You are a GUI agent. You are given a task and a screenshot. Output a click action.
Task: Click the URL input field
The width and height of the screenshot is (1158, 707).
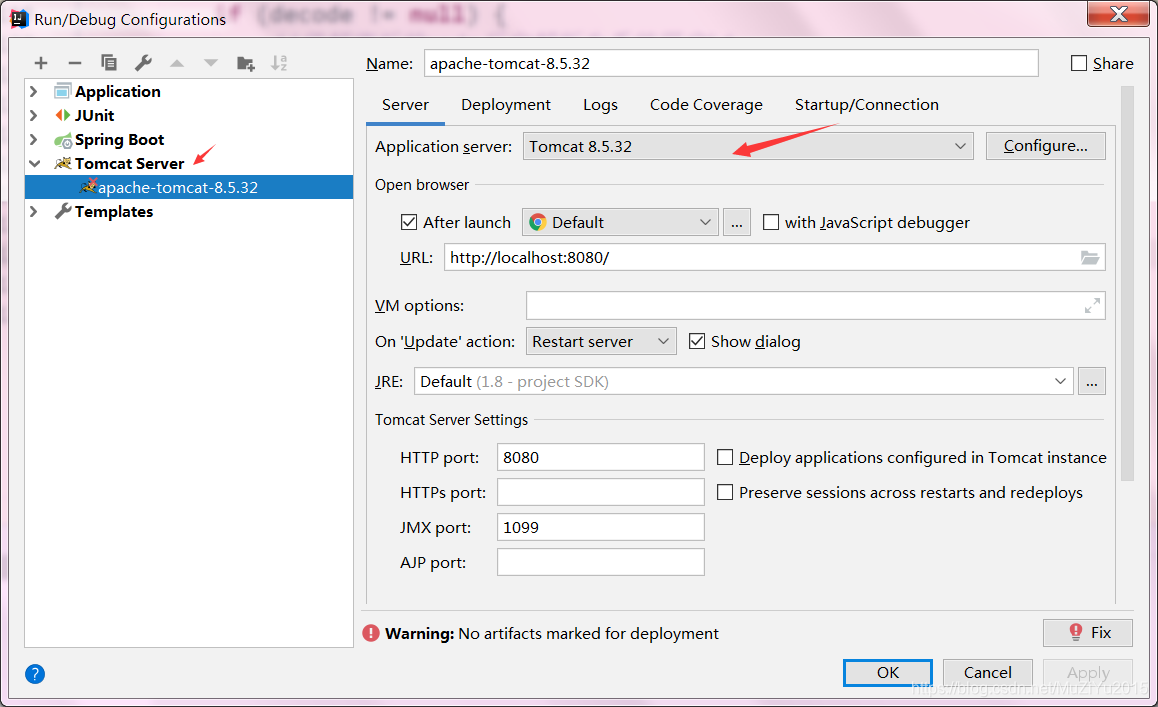(x=774, y=258)
